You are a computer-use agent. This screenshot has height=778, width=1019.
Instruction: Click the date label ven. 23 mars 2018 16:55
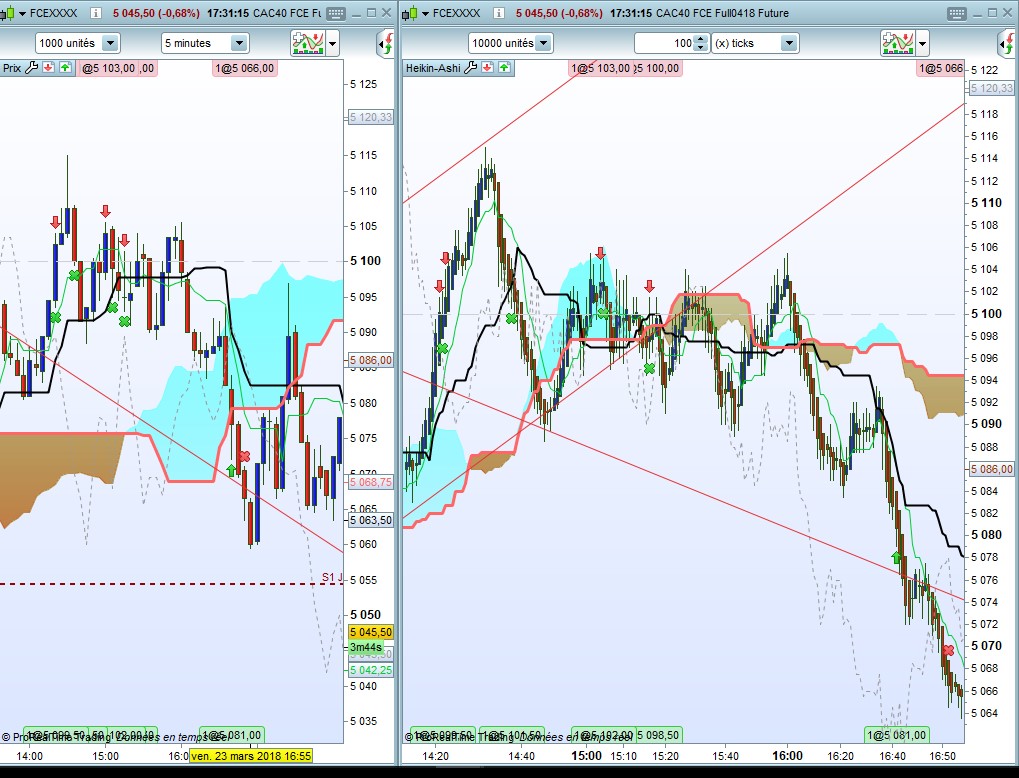tap(251, 756)
